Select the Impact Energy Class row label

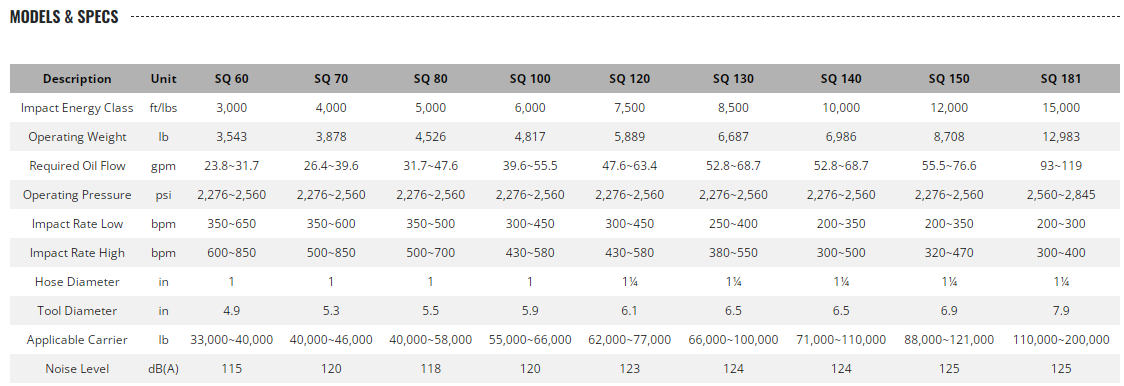point(77,108)
